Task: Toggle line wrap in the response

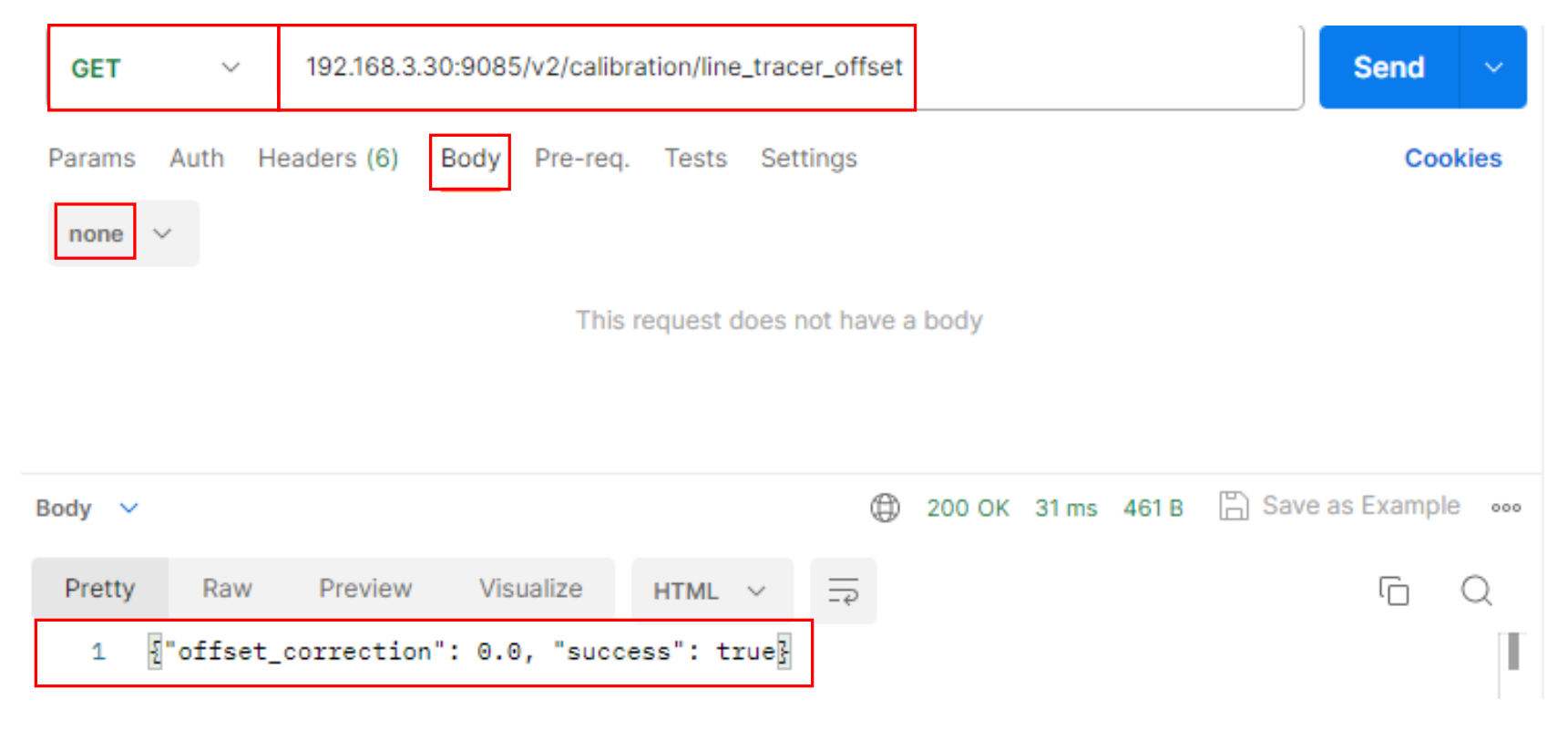Action: tap(843, 591)
